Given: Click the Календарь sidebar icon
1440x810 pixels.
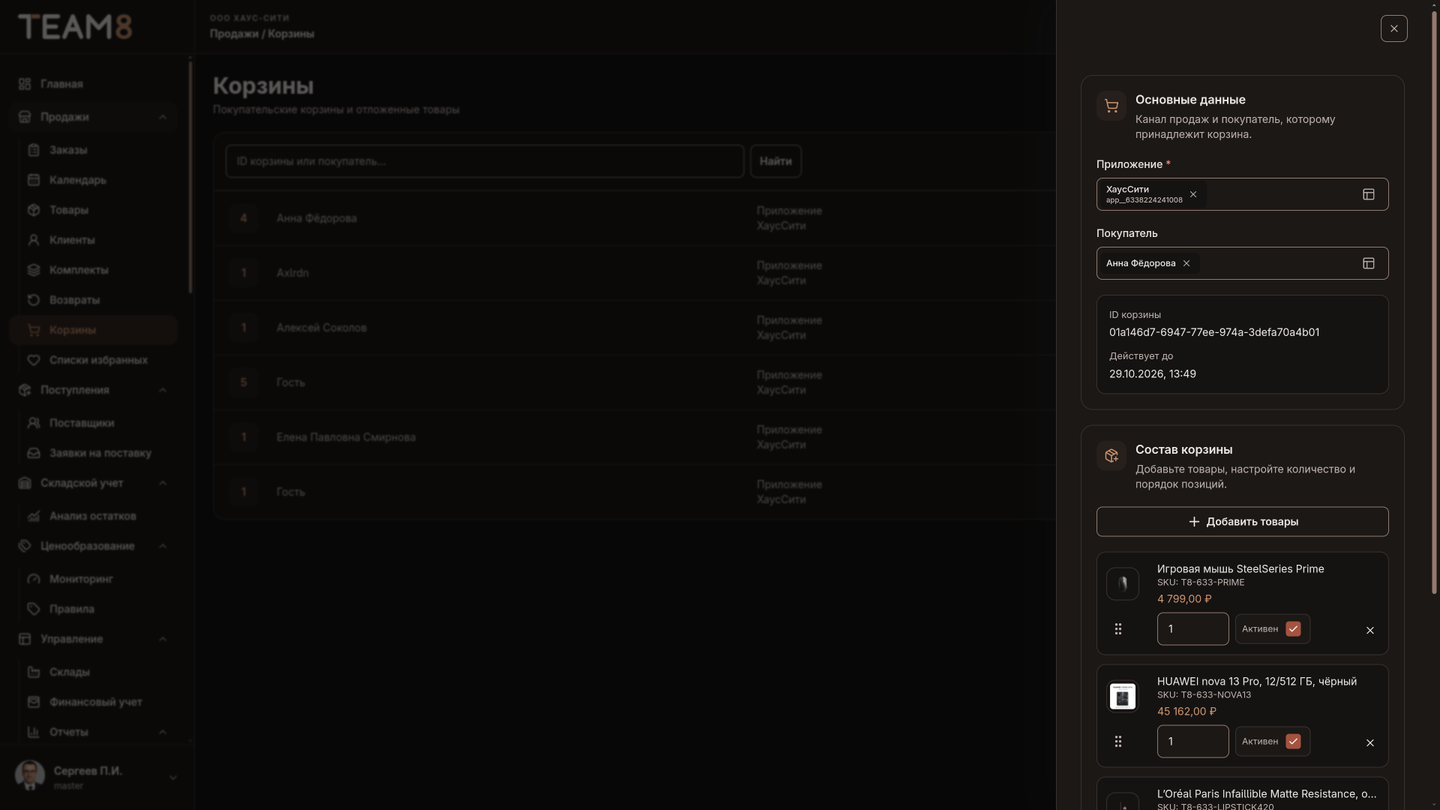Looking at the screenshot, I should coord(33,180).
